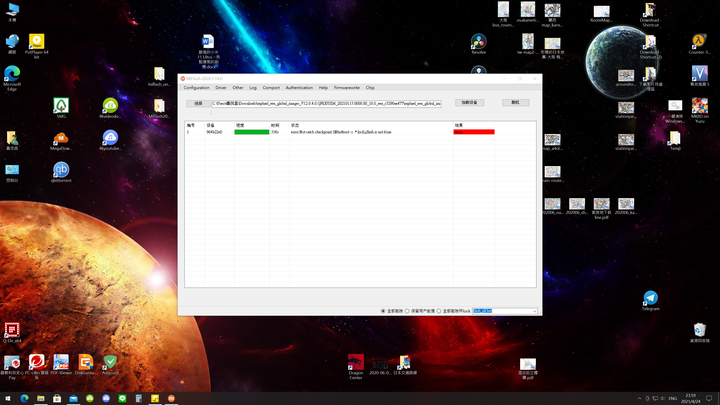Viewport: 720px width, 405px height.
Task: Open the 4kvideodownloader desktop icon
Action: pos(110,108)
